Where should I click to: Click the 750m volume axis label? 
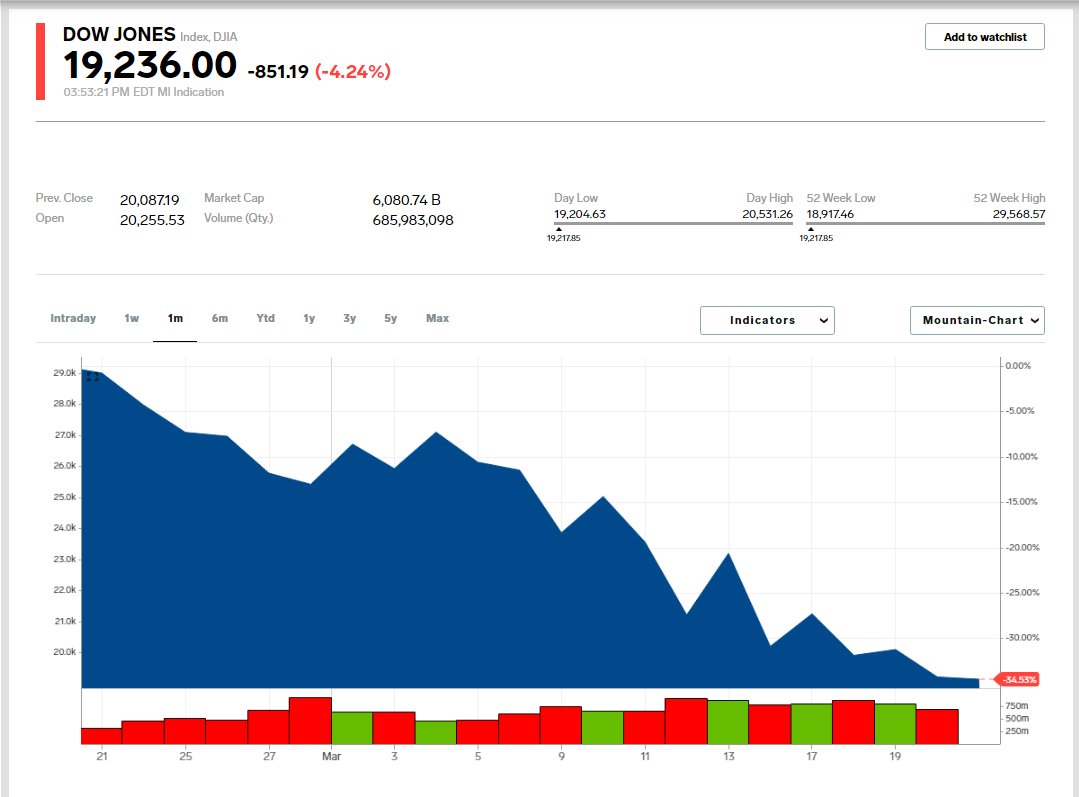1016,705
